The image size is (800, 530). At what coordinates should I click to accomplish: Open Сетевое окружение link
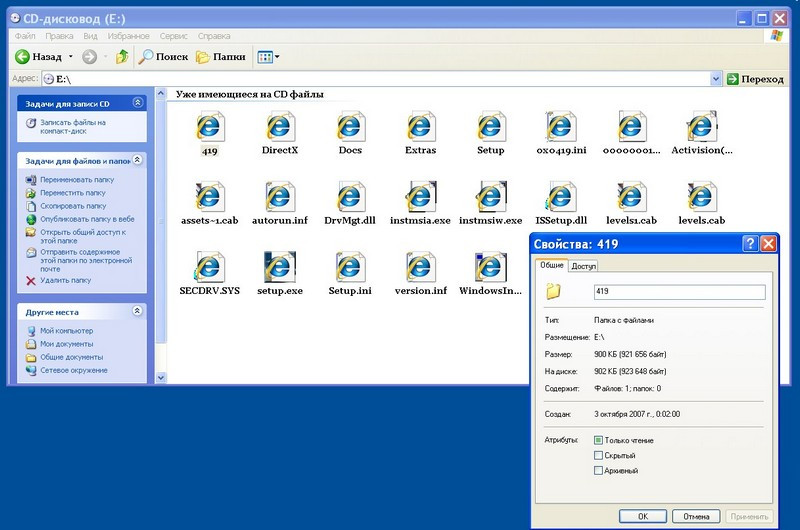tap(73, 370)
